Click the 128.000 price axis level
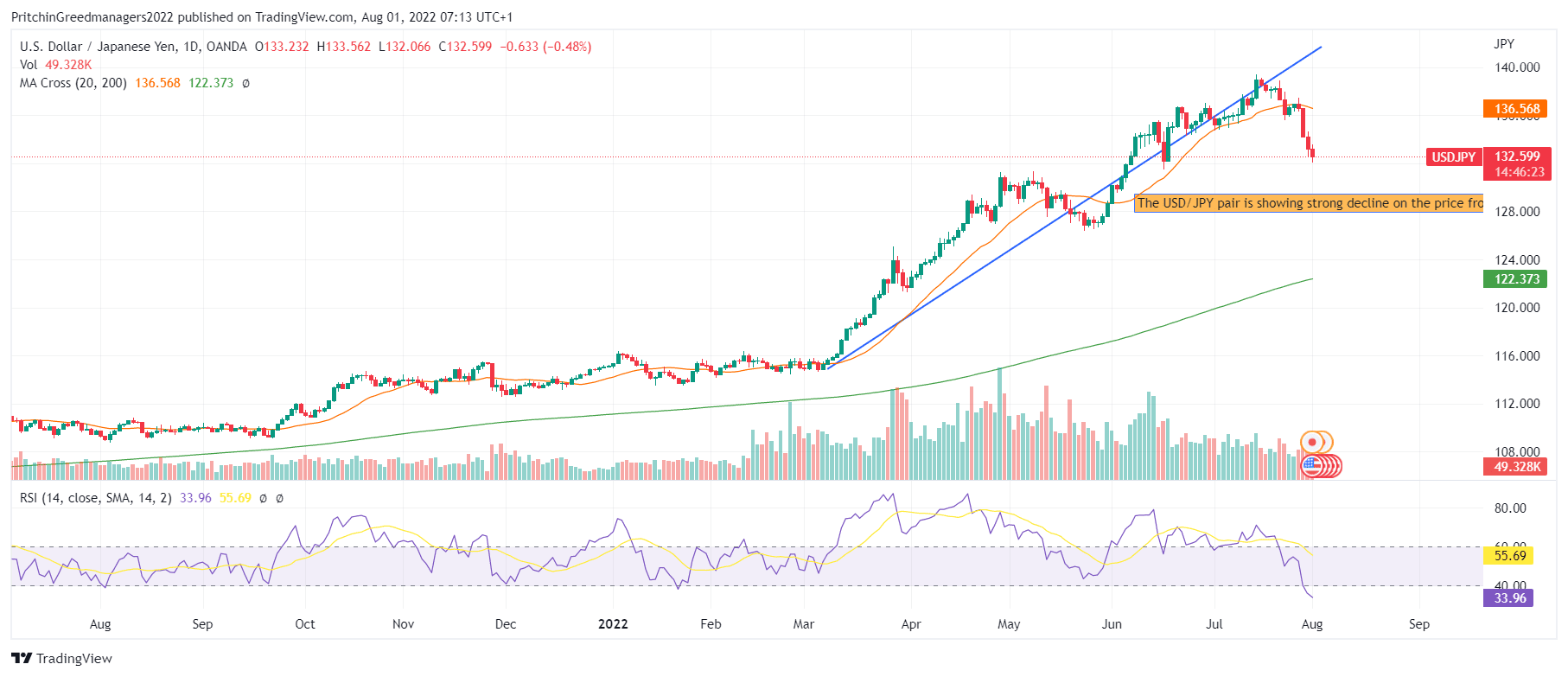This screenshot has width=1568, height=677. coord(1517,212)
